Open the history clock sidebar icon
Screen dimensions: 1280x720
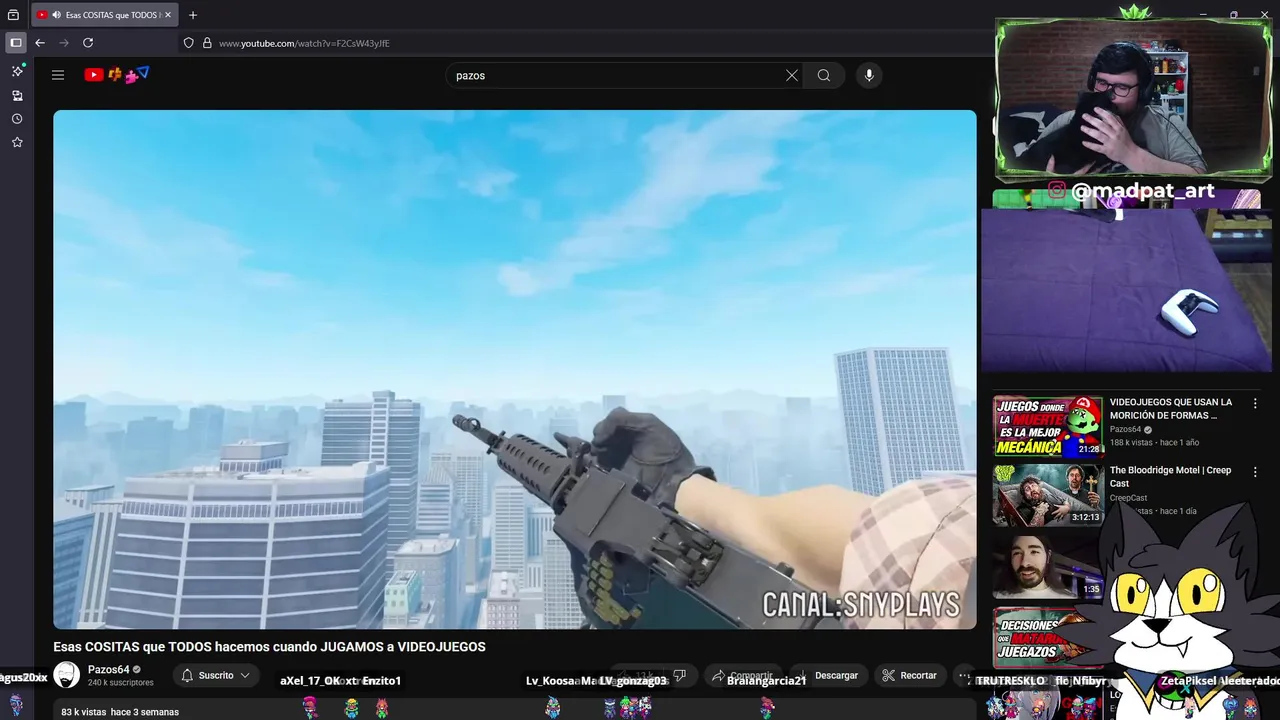(x=17, y=119)
